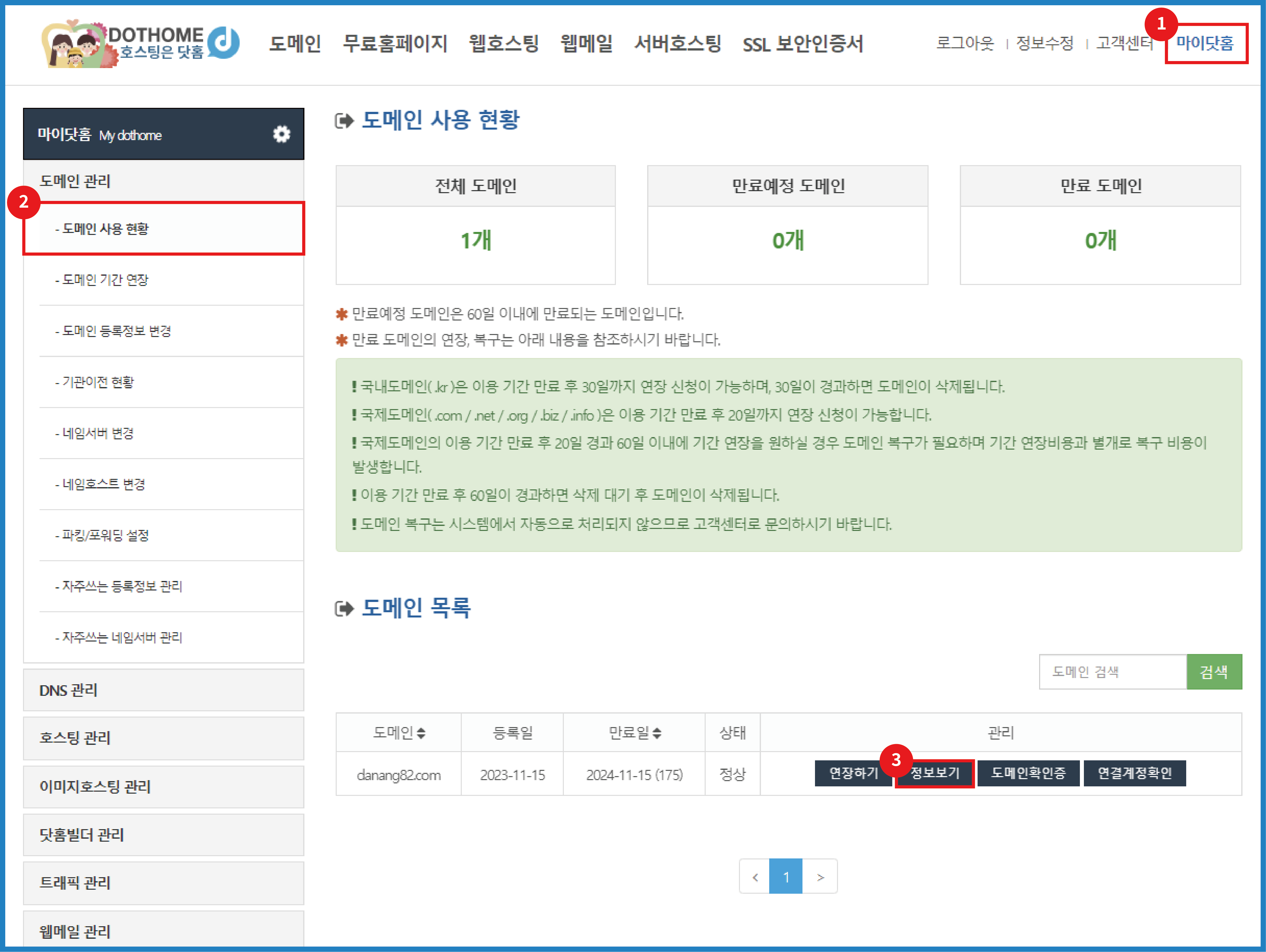Select page 1 in pagination
Image resolution: width=1266 pixels, height=952 pixels.
click(786, 877)
